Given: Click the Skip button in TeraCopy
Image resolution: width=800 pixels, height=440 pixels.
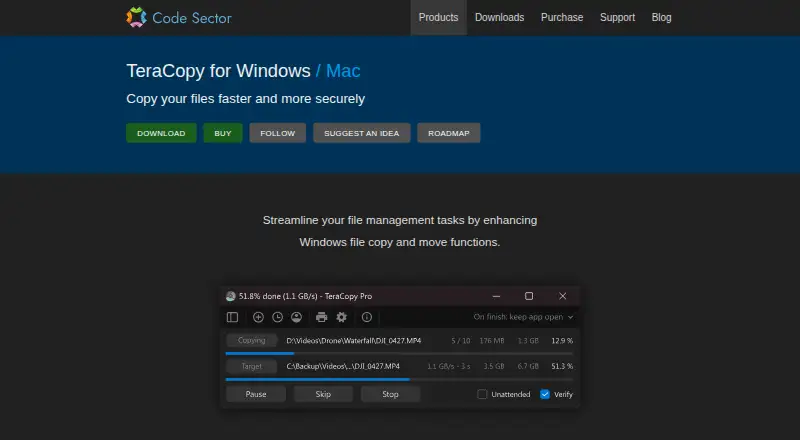Looking at the screenshot, I should 323,394.
